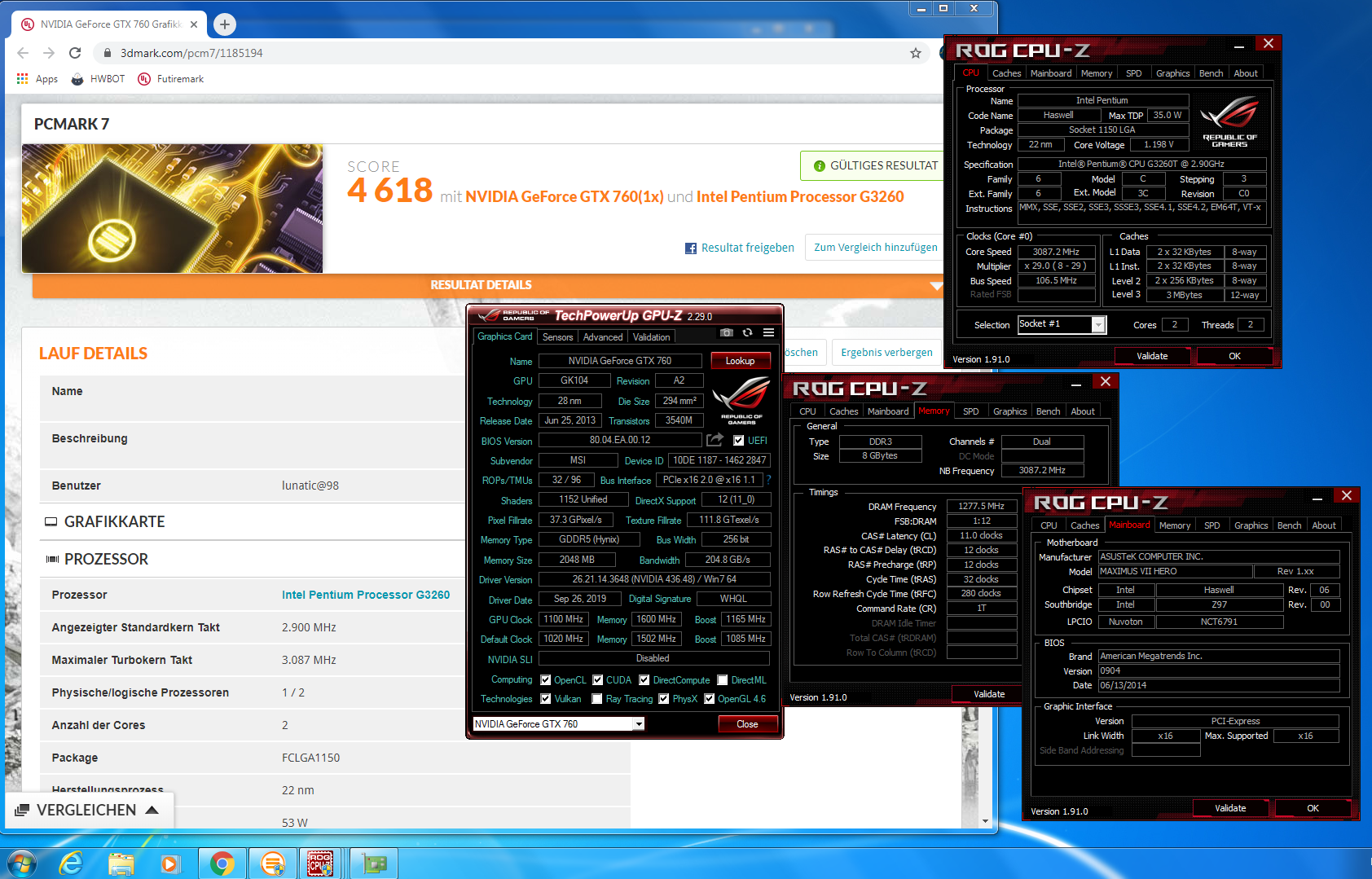
Task: Click the GPU-Z refresh icon
Action: pyautogui.click(x=747, y=332)
